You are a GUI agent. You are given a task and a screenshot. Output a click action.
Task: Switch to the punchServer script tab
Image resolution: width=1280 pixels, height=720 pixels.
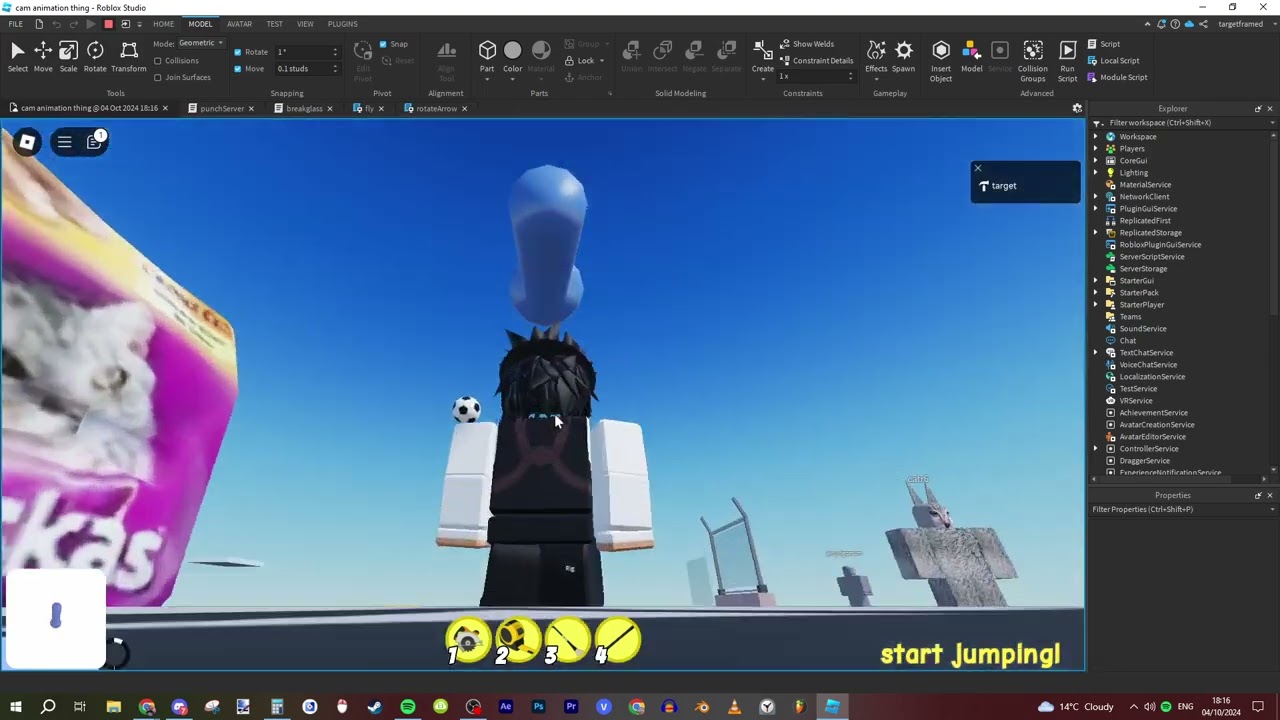[221, 108]
